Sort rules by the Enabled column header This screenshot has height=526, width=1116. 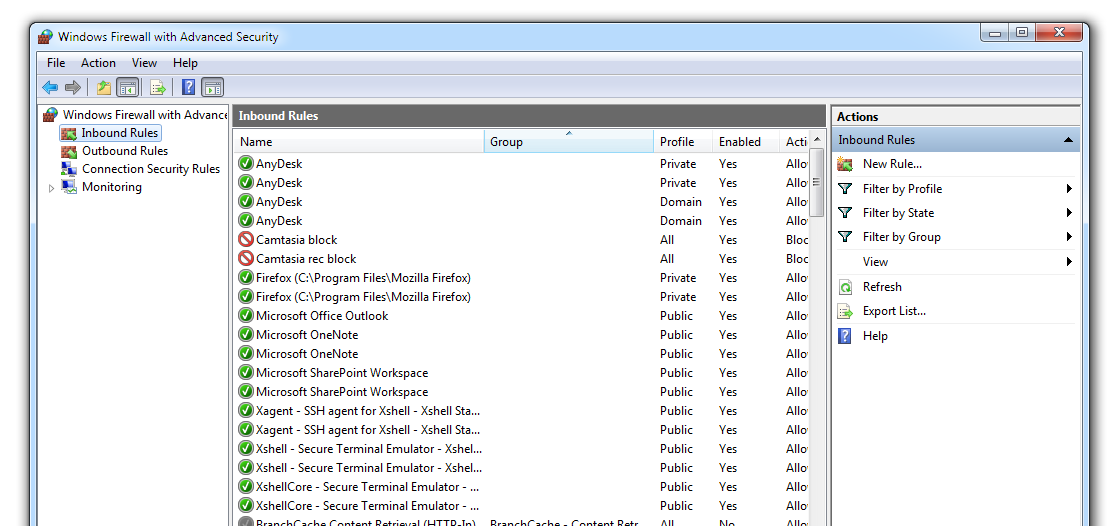(746, 142)
